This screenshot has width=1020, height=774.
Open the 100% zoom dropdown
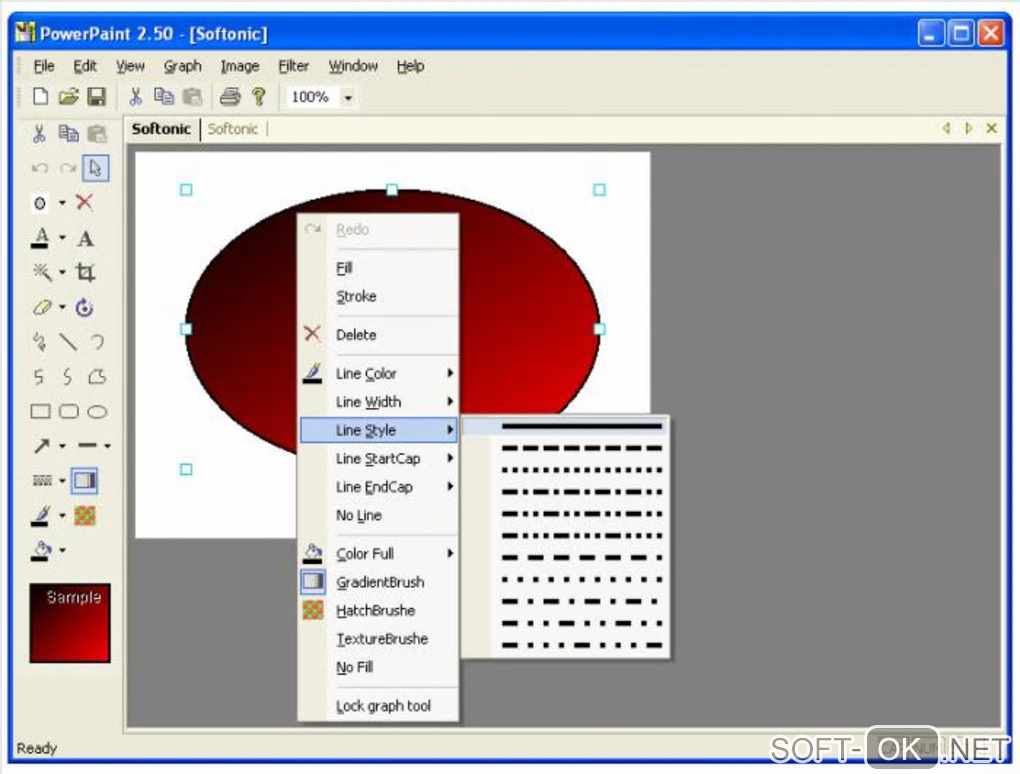coord(348,98)
